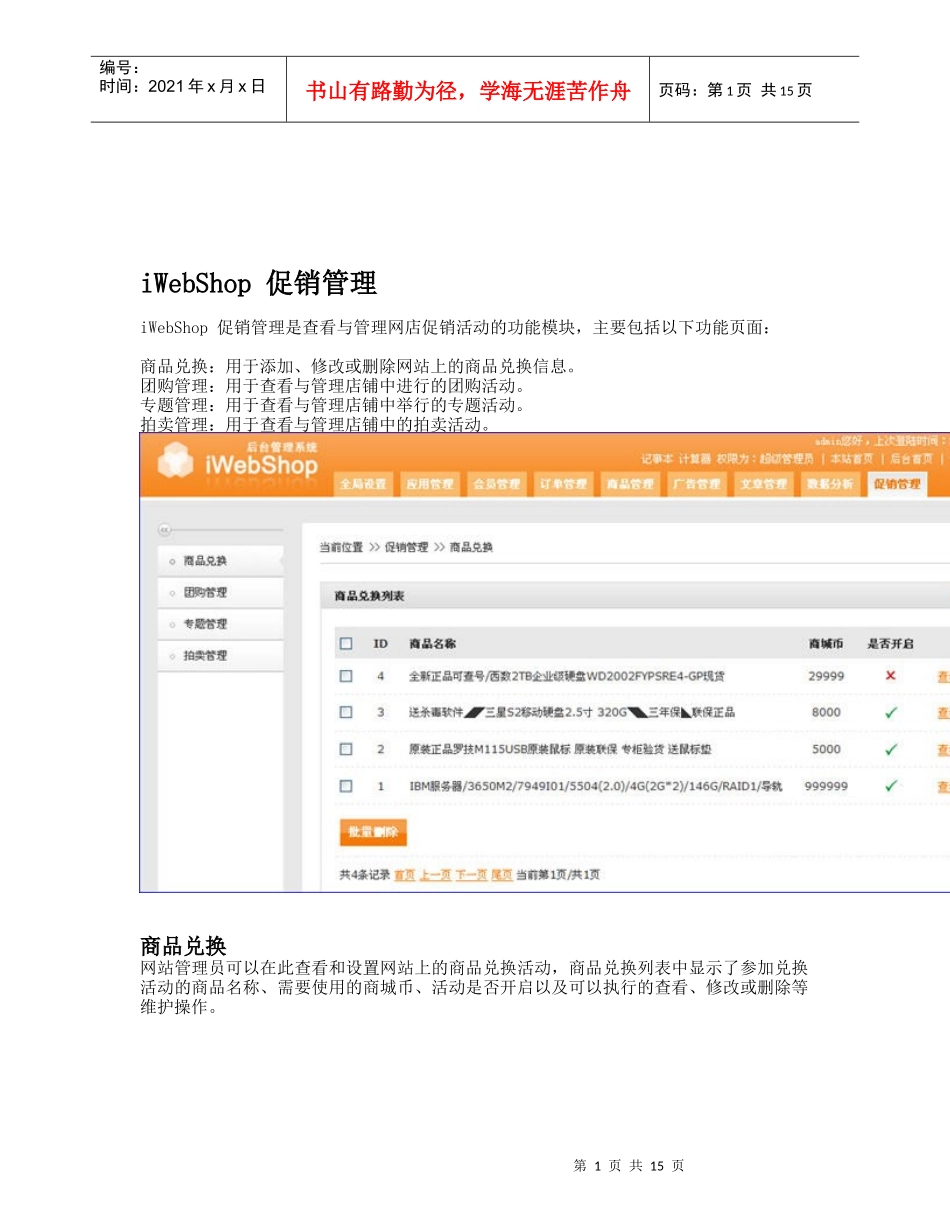This screenshot has width=950, height=1230.
Task: Open the 全局设置 tab
Action: pos(363,484)
